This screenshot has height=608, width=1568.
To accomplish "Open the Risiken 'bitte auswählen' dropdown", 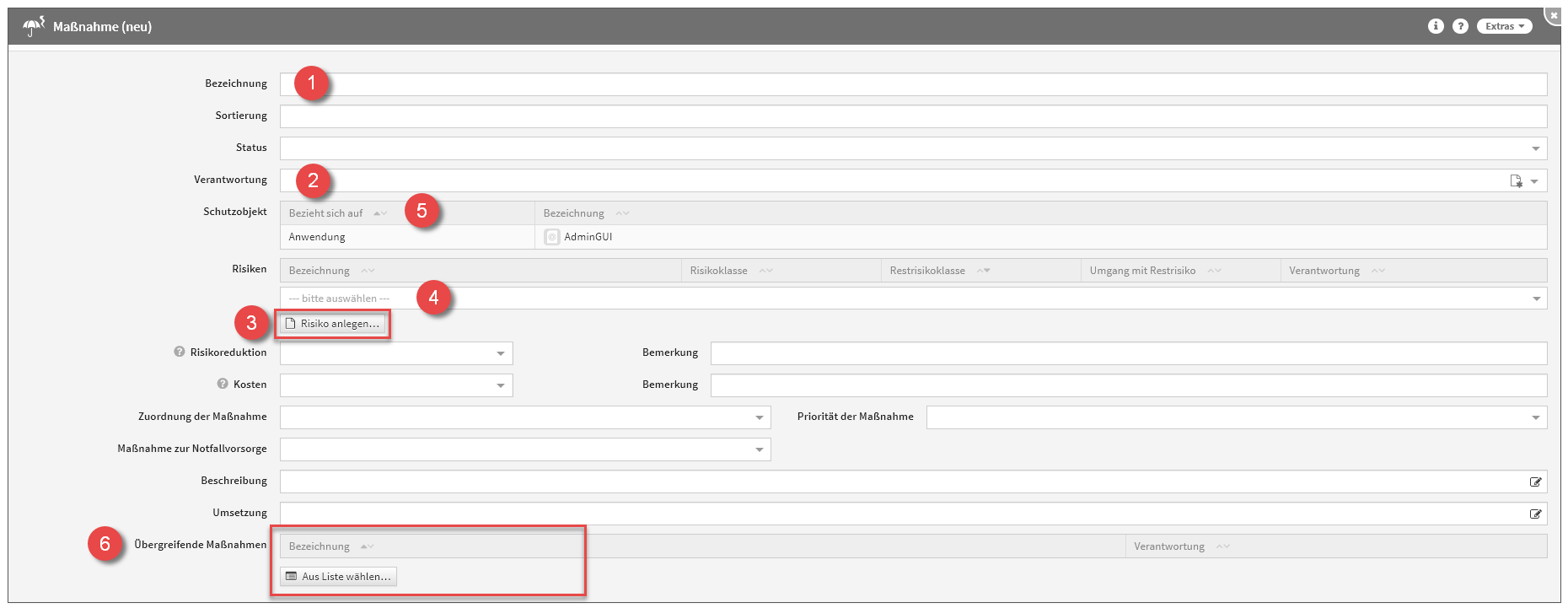I will [1535, 299].
